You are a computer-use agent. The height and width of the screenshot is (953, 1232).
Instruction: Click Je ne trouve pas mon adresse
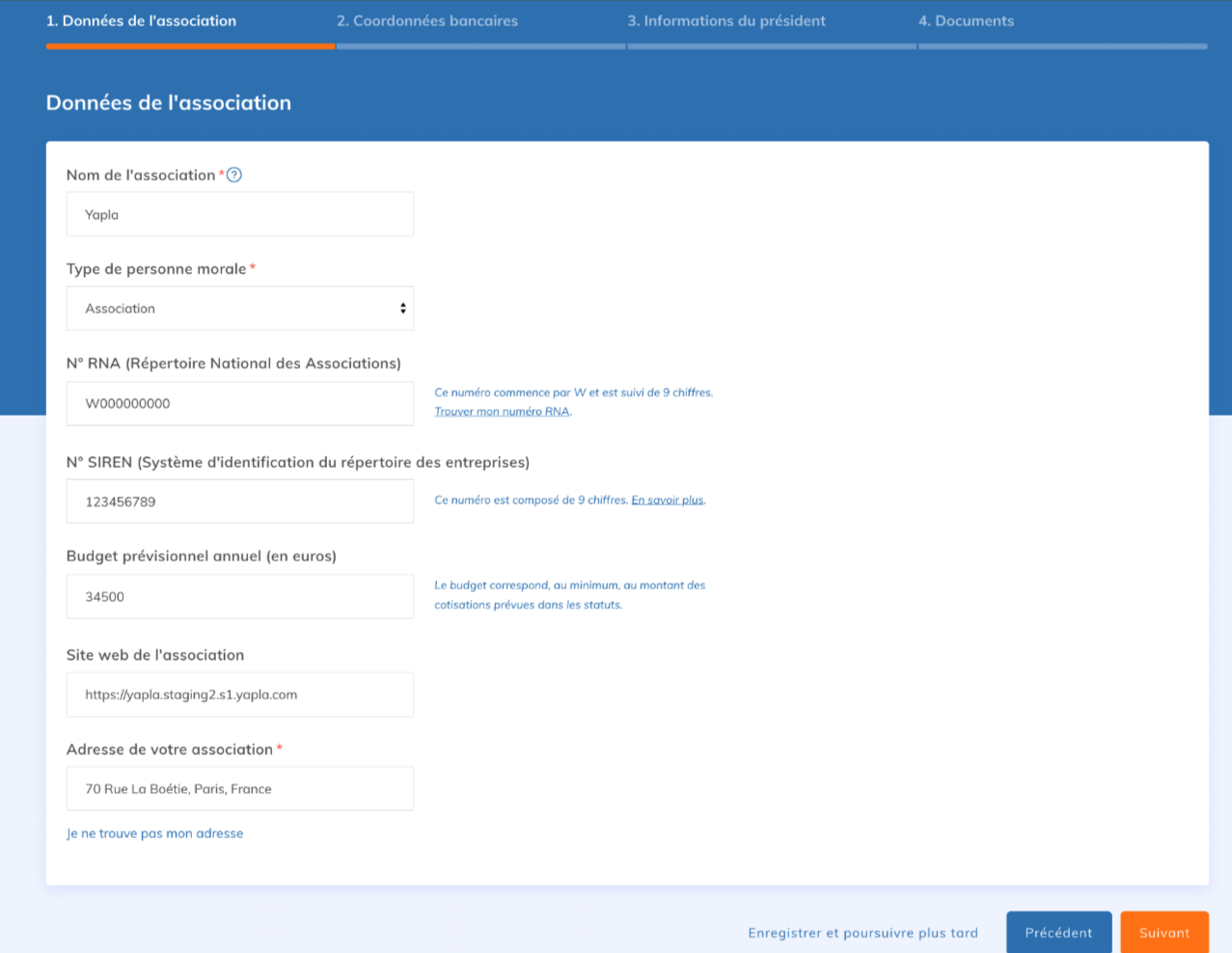154,833
